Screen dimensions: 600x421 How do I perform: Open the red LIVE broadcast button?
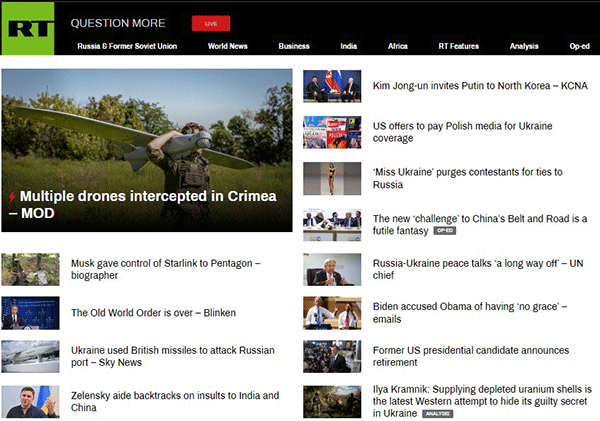click(x=211, y=23)
